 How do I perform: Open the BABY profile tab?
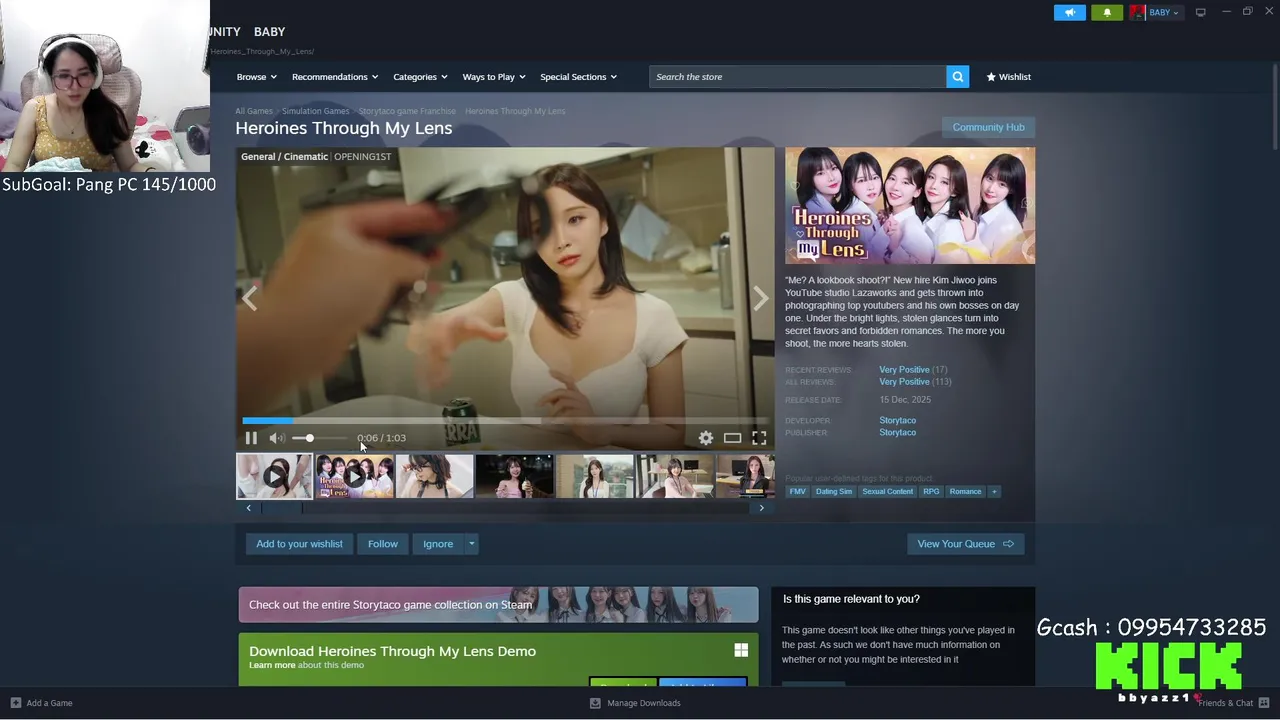pos(269,32)
